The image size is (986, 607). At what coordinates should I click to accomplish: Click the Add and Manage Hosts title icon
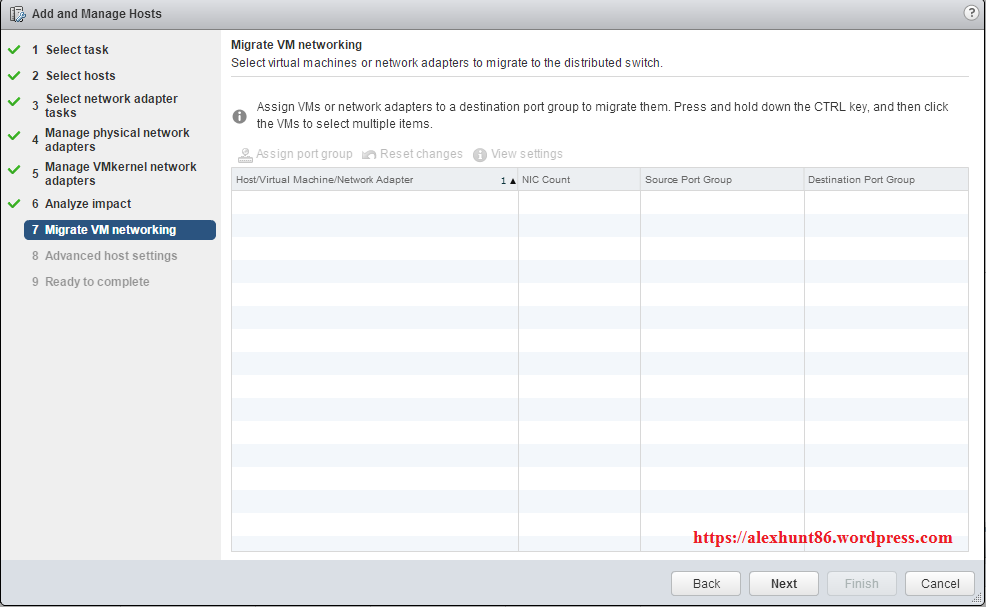pos(18,14)
